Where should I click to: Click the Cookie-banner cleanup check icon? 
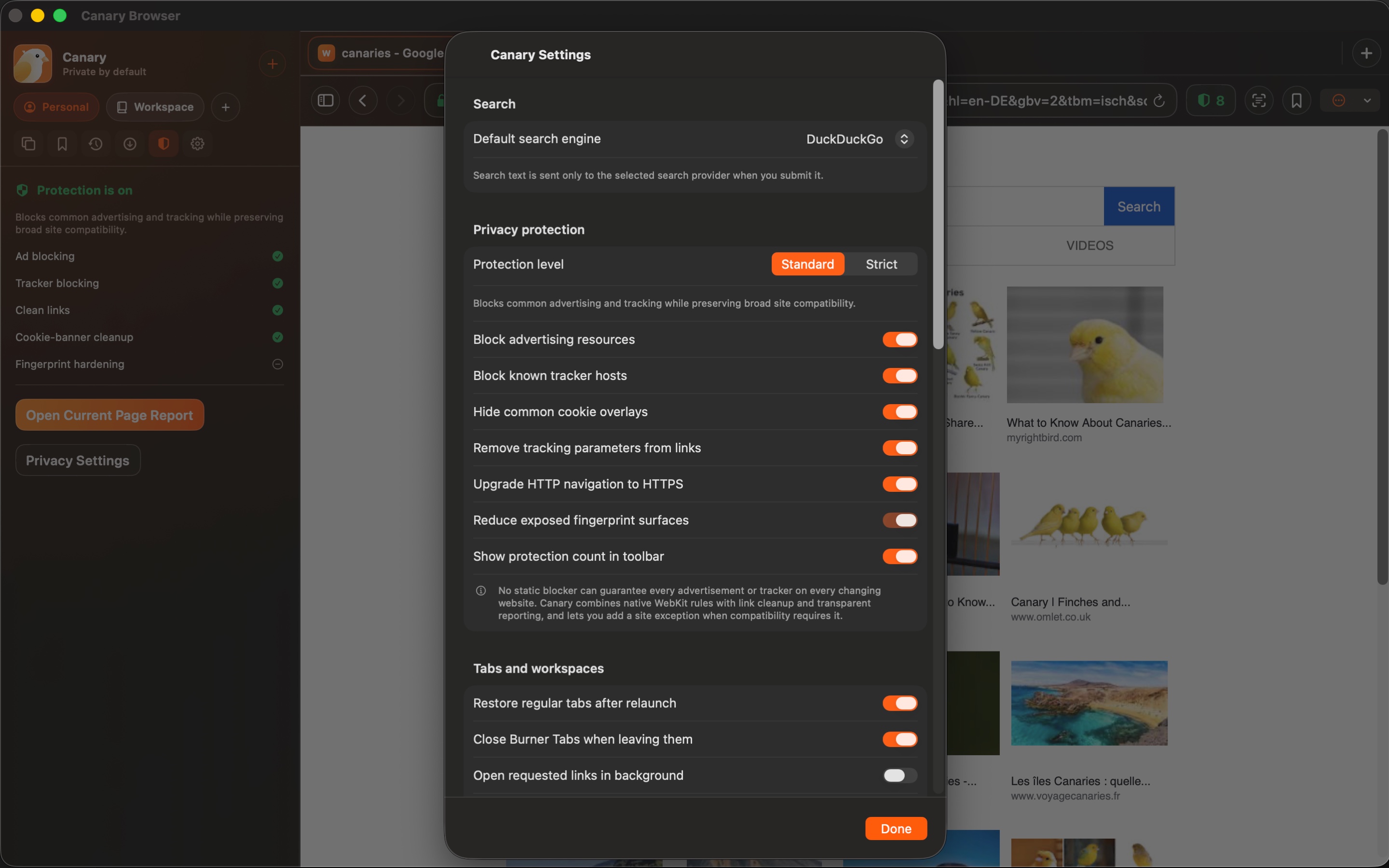278,337
